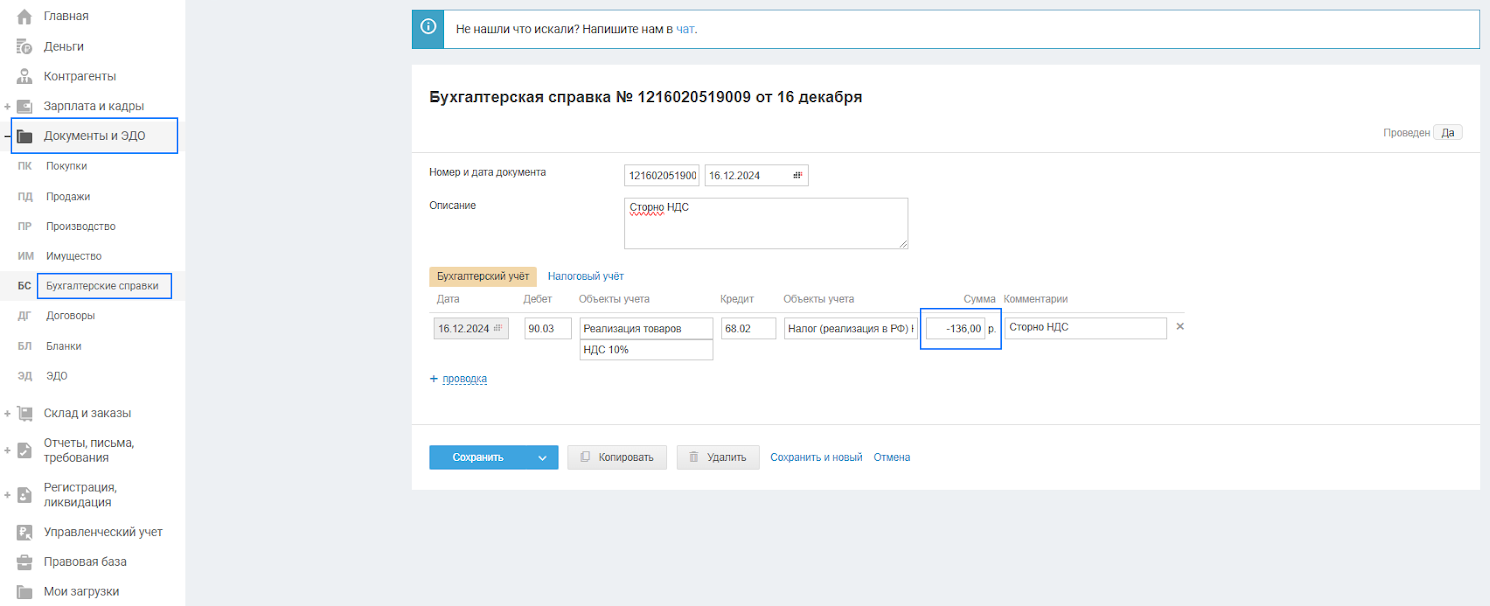Click the ПК abbreviation badge for Покупки

tap(25, 167)
